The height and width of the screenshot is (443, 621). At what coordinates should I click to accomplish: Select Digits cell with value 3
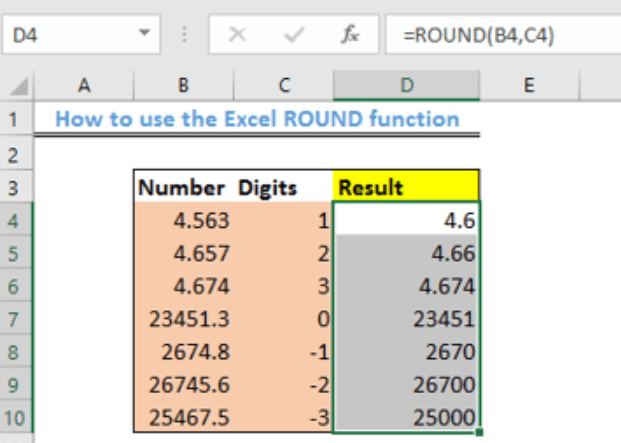283,285
